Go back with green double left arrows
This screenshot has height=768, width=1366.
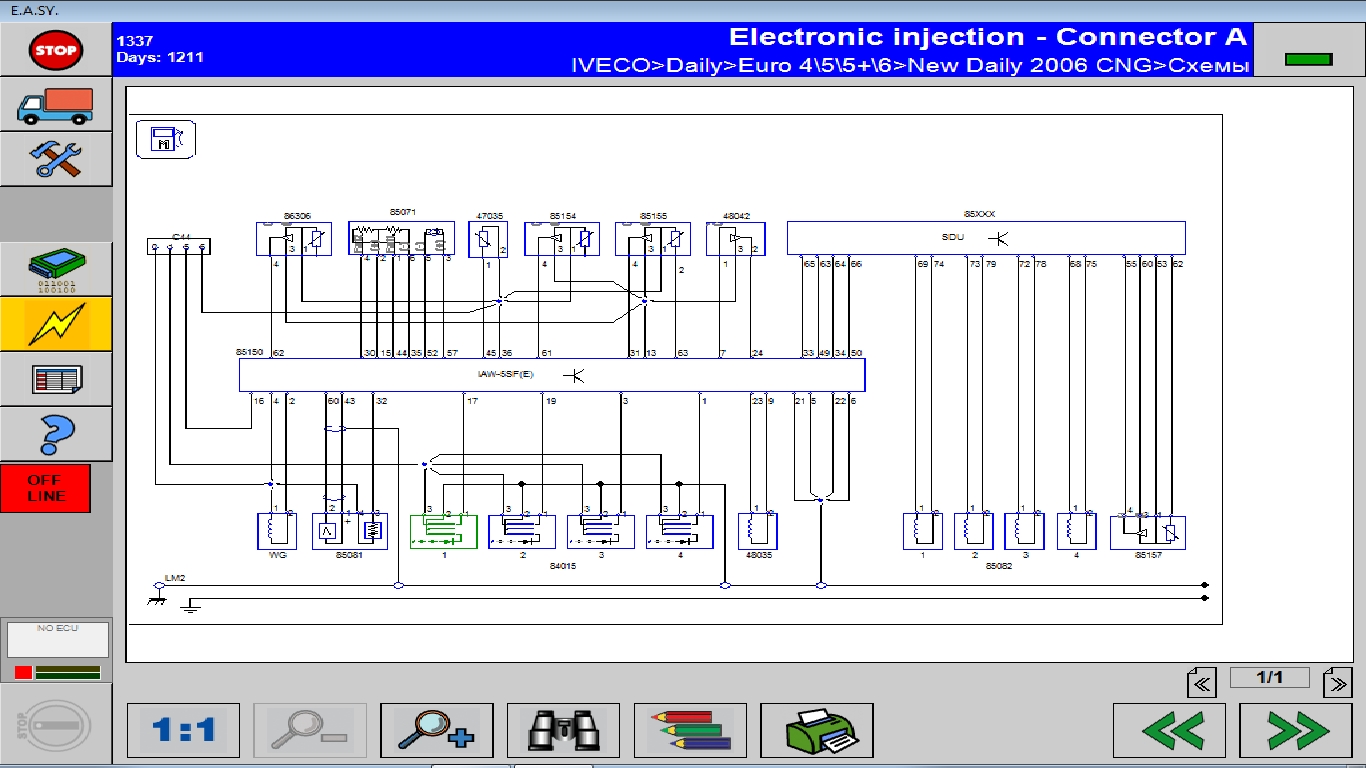pos(1169,730)
